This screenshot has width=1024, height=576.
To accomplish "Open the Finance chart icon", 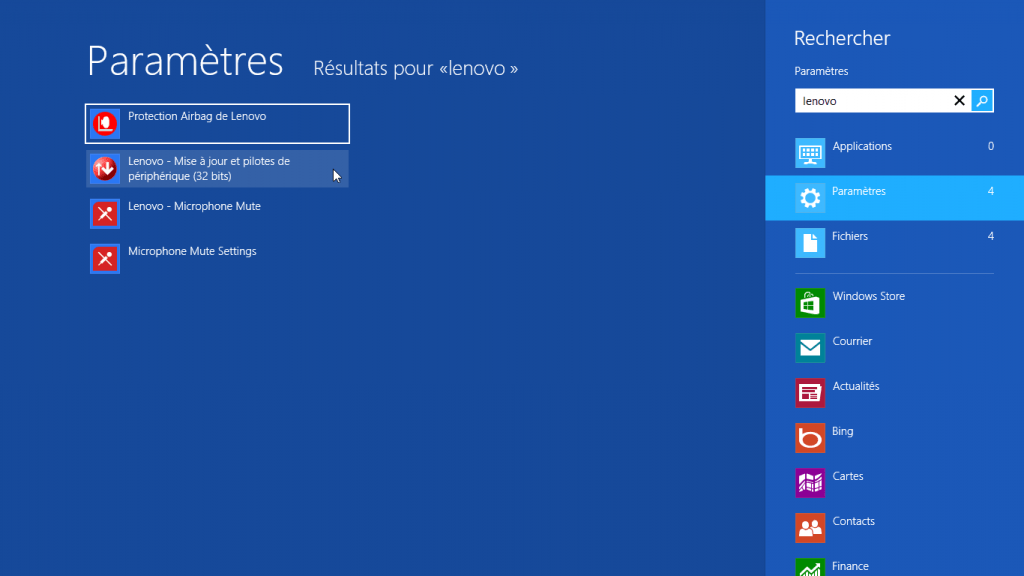I will pos(810,568).
